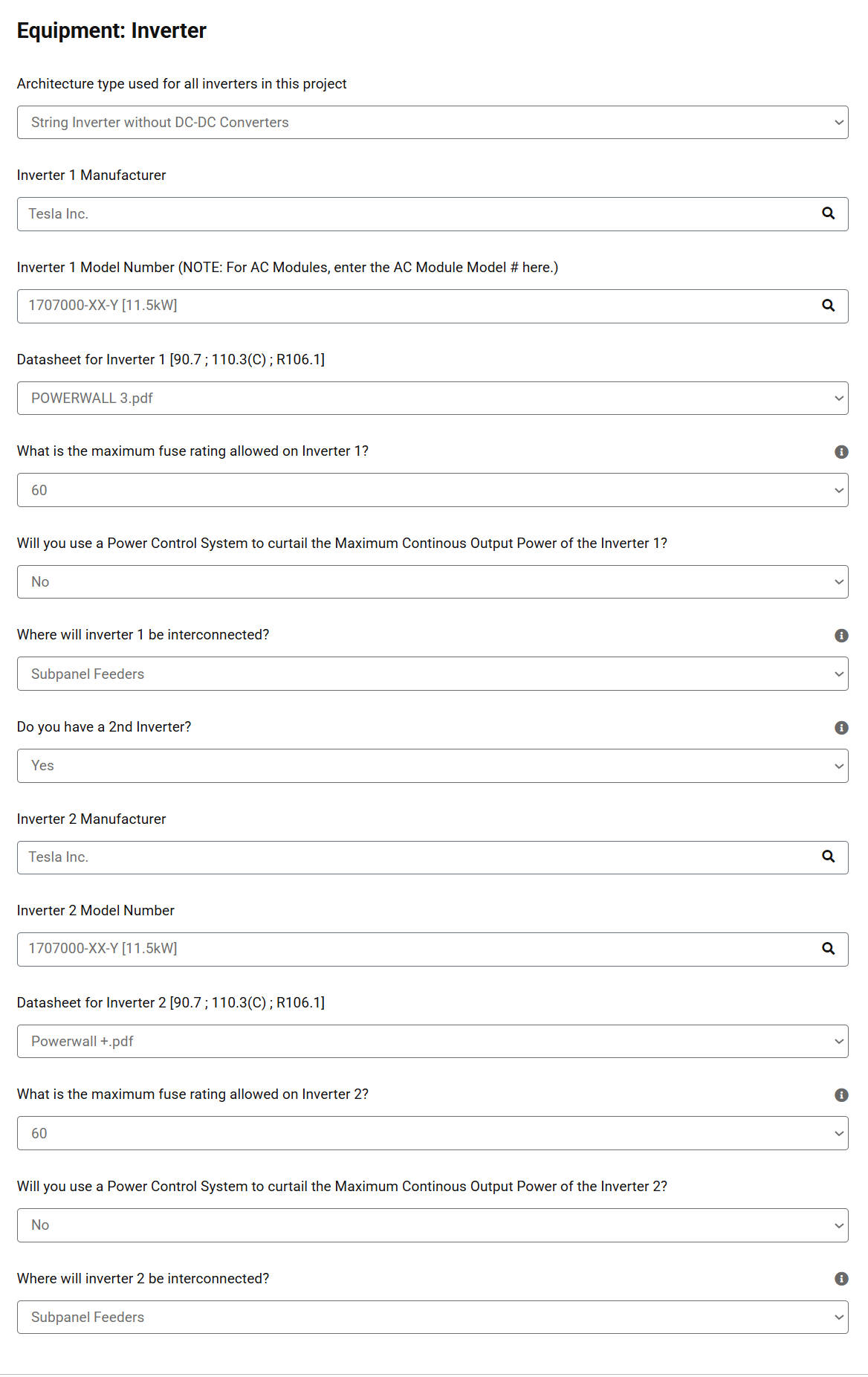Show info for 2nd Inverter question

pos(841,728)
